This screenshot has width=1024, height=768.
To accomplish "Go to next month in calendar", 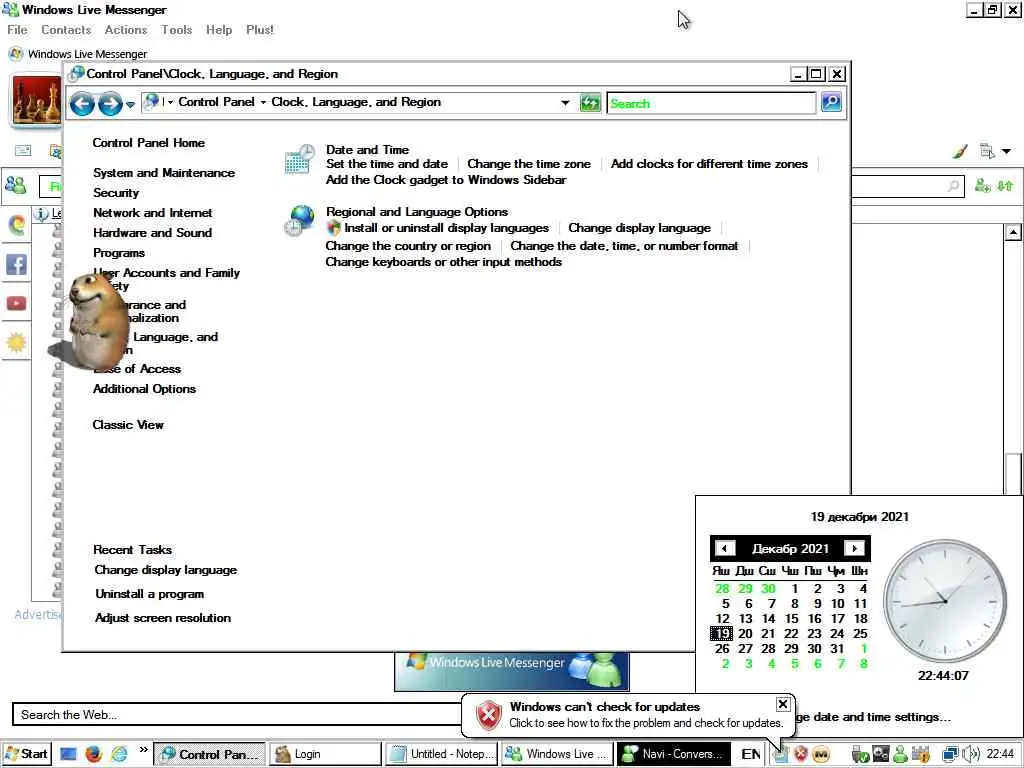I will [854, 549].
